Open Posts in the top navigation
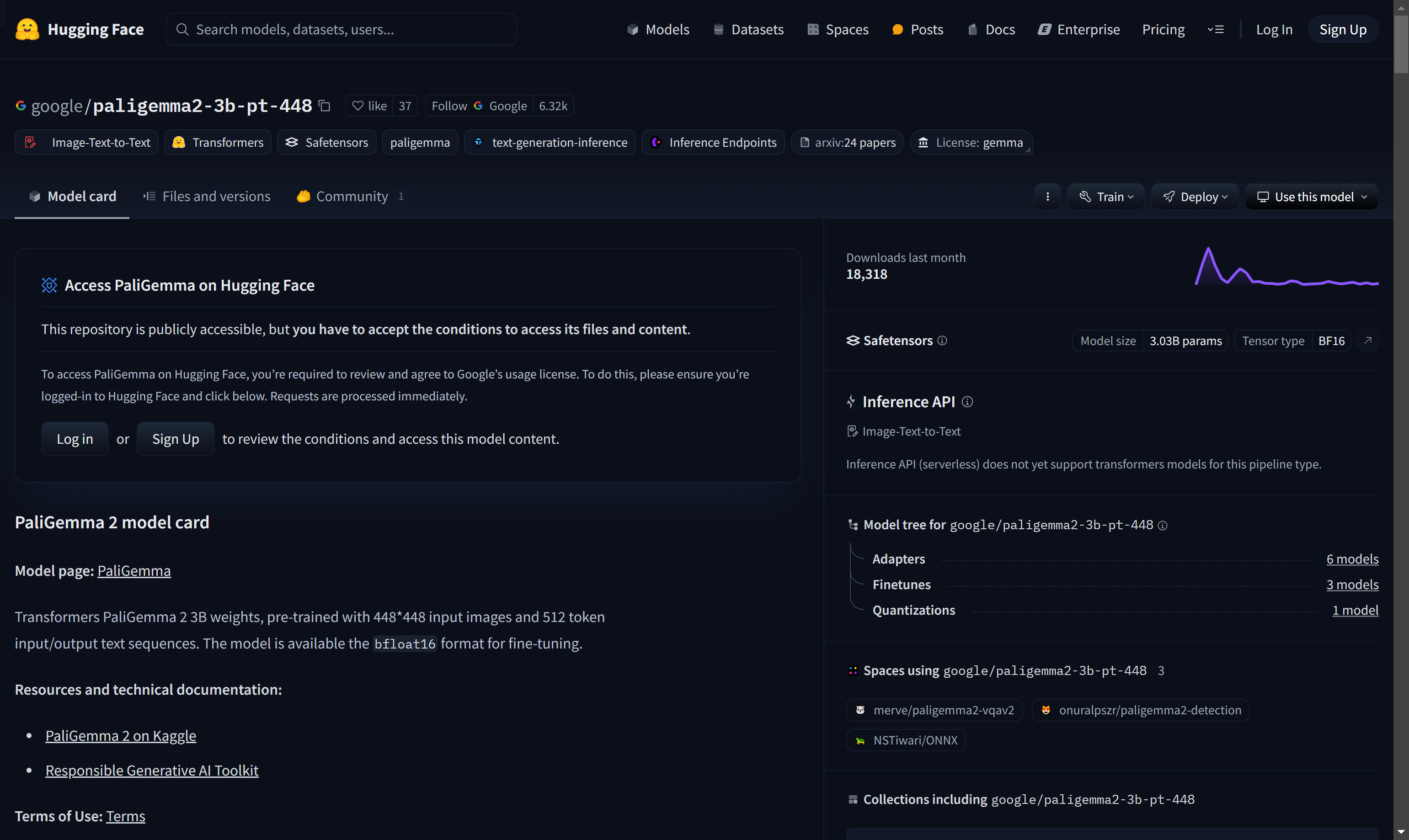The image size is (1409, 840). coord(917,29)
